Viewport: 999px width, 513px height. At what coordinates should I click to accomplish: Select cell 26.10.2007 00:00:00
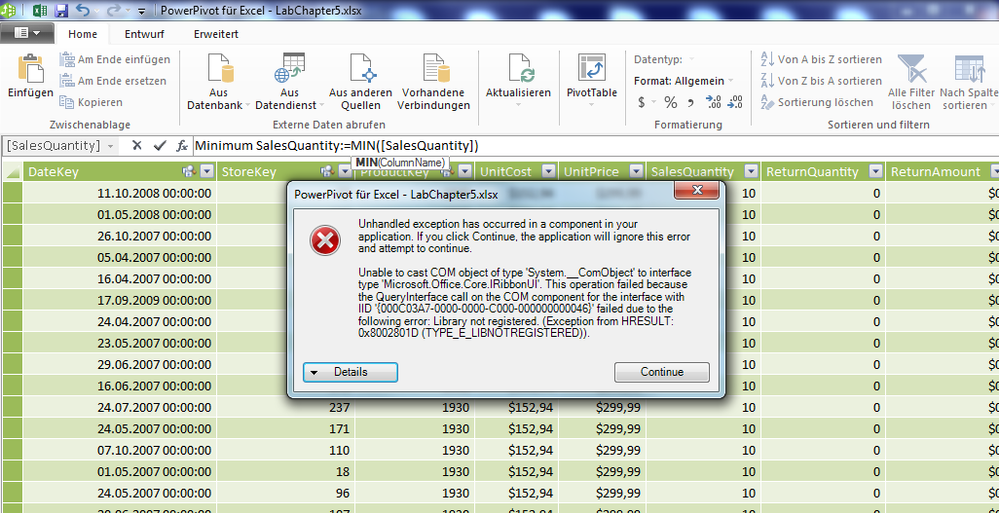(120, 236)
